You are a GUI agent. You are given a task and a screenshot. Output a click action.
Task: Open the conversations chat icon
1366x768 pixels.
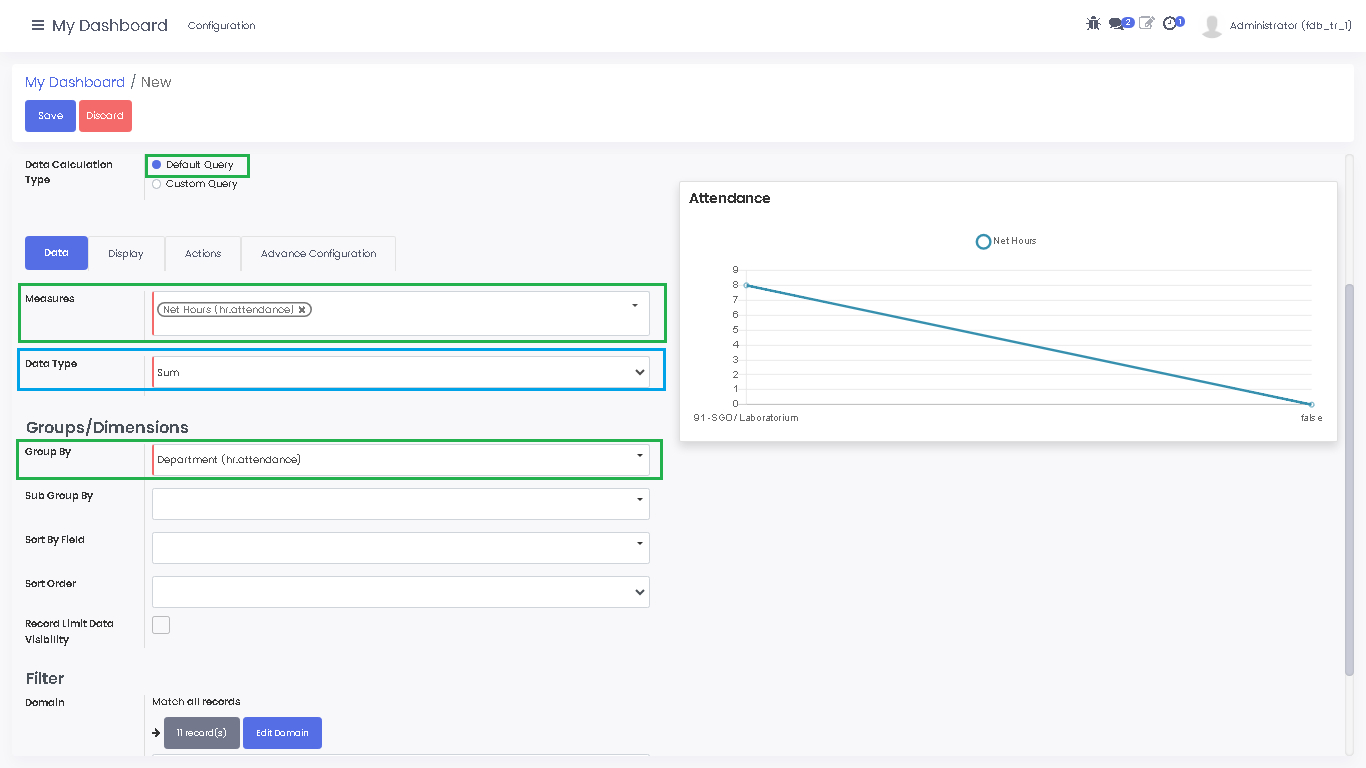[x=1117, y=24]
